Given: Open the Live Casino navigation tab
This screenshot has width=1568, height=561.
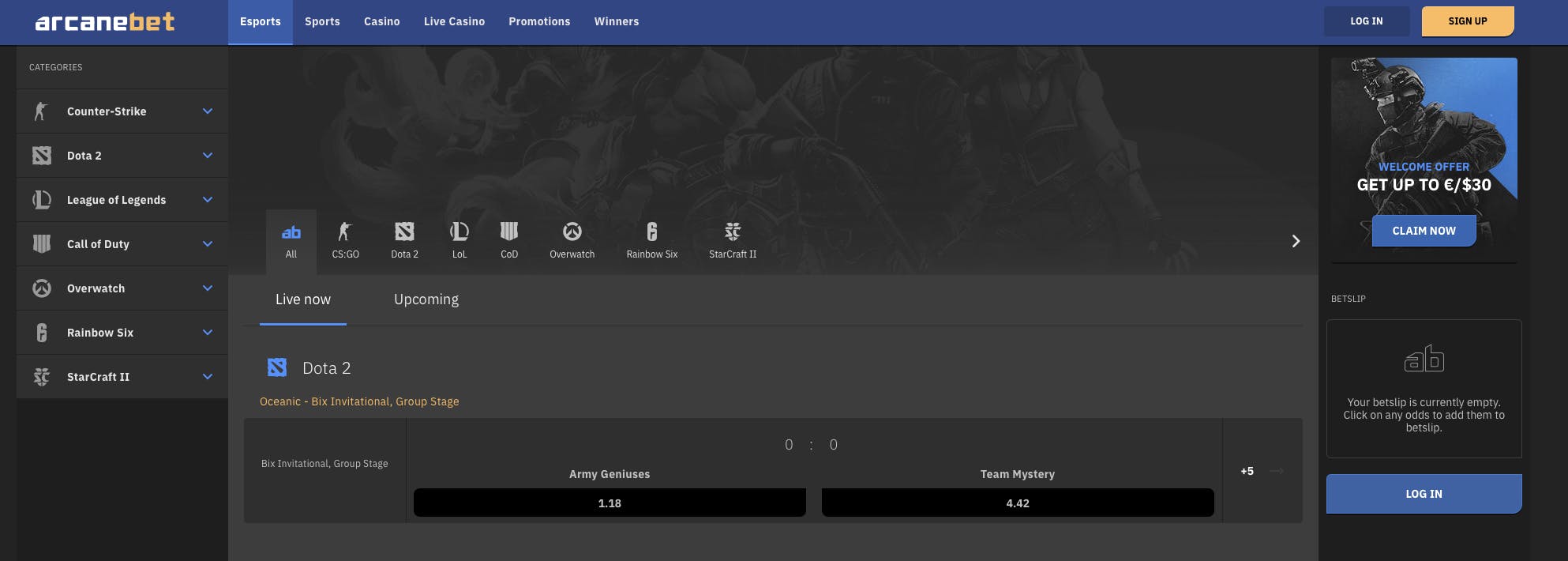Looking at the screenshot, I should click(454, 22).
